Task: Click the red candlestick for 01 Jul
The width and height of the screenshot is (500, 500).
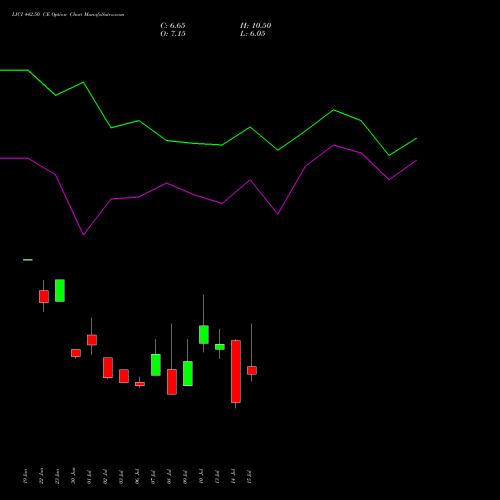Action: click(92, 340)
